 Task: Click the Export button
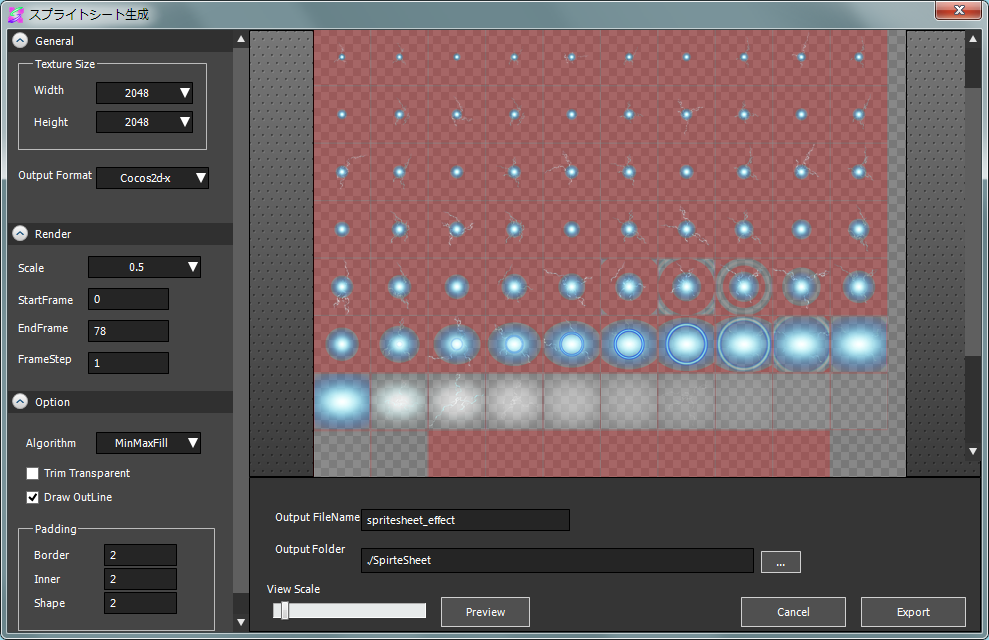pyautogui.click(x=913, y=612)
